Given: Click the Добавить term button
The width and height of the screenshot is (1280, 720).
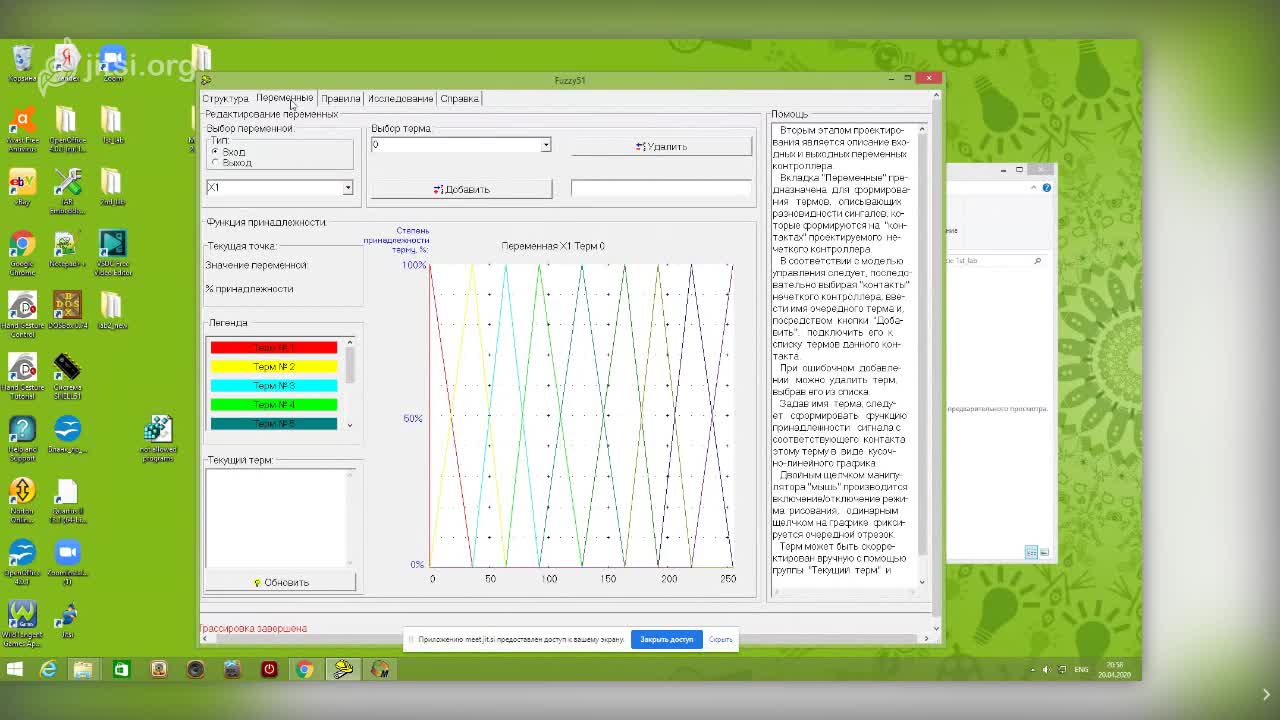Looking at the screenshot, I should pyautogui.click(x=461, y=189).
